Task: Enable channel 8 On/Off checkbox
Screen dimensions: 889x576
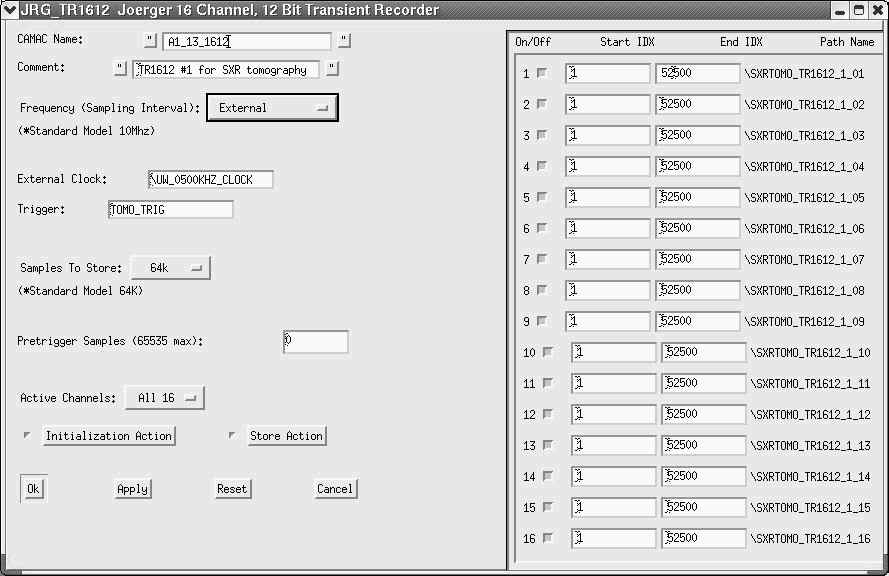Action: coord(542,290)
